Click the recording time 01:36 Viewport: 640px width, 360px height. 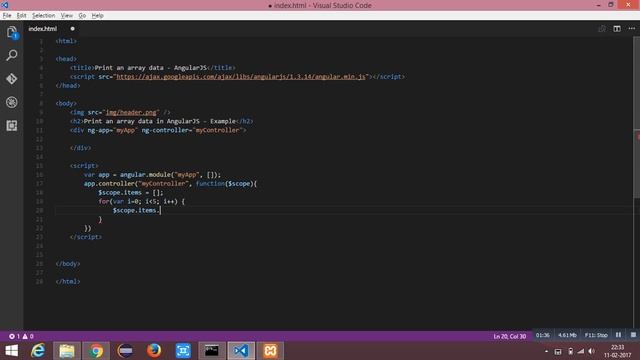[x=542, y=335]
